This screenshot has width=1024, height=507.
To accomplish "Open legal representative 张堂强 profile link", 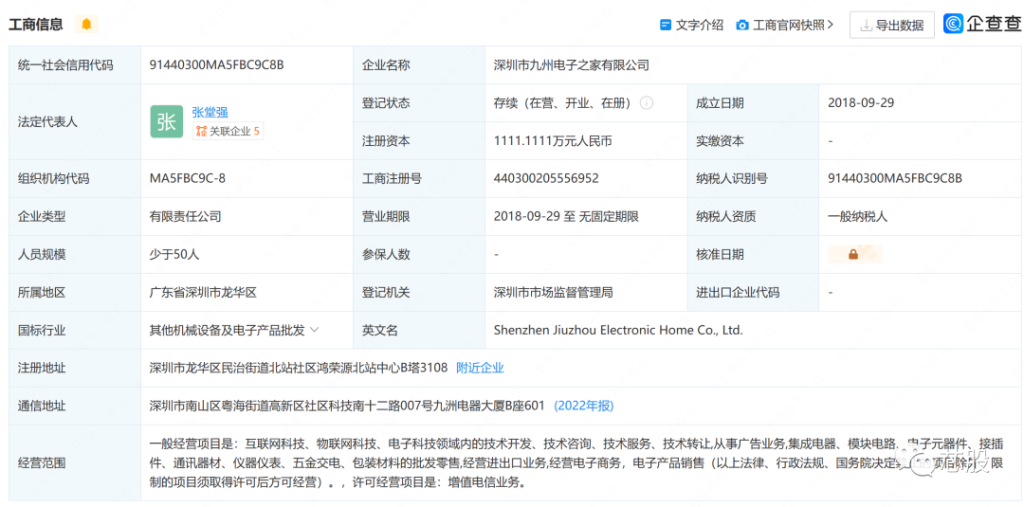I will [210, 112].
